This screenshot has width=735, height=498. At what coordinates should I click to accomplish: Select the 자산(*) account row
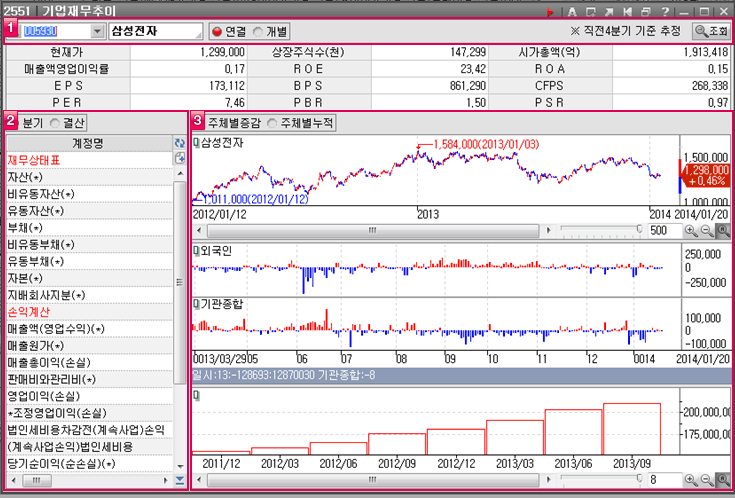[89, 177]
